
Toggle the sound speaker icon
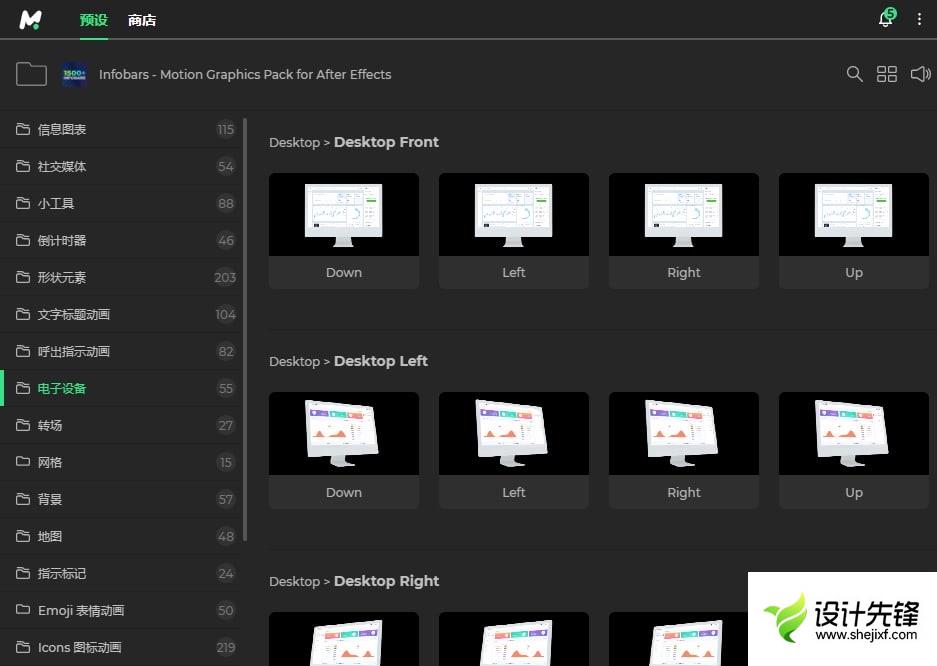(x=920, y=74)
